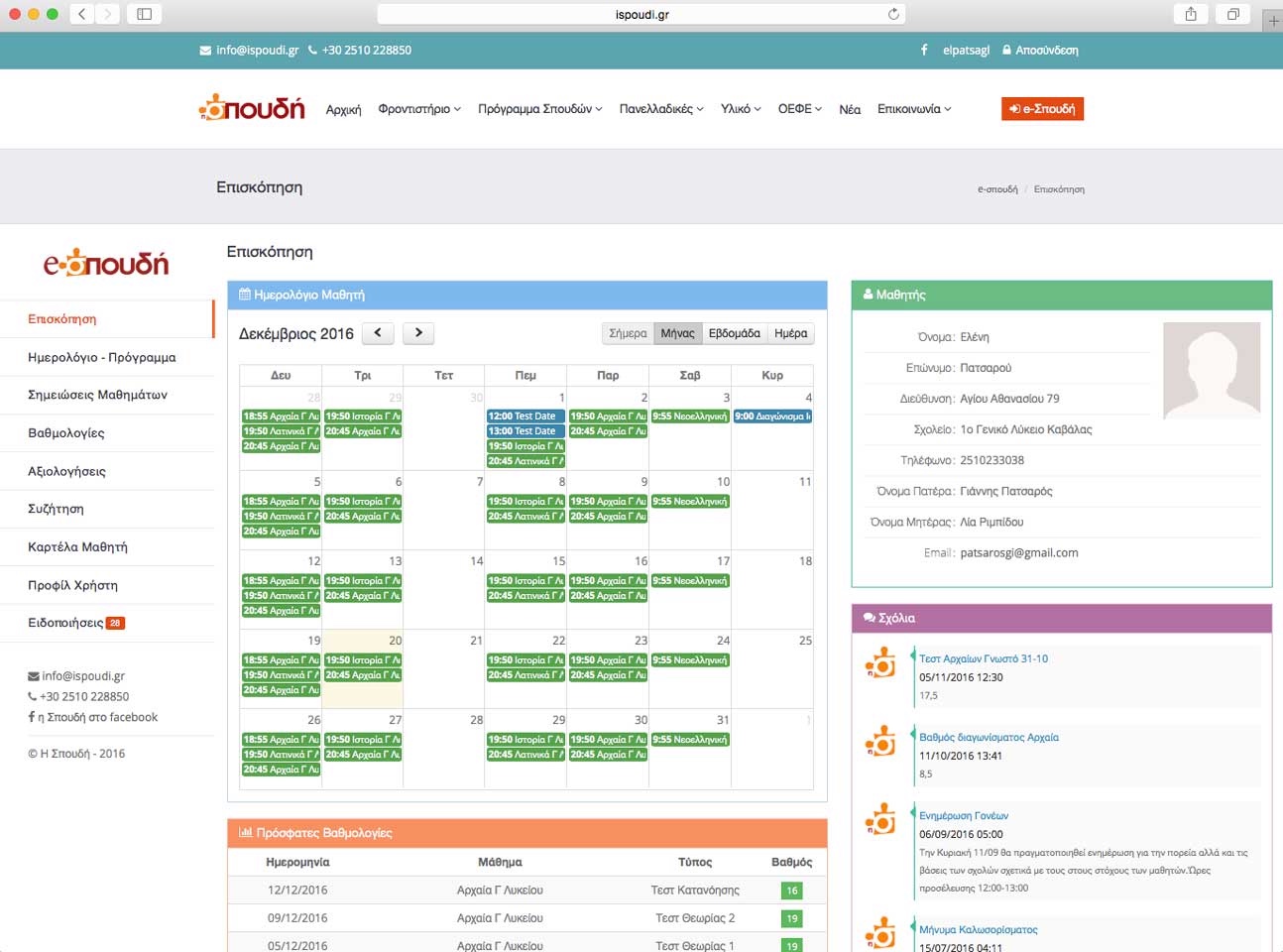
Task: Click avatar icon beside Τεστ Αρχαίων Γνωστό comment
Action: pos(880,662)
